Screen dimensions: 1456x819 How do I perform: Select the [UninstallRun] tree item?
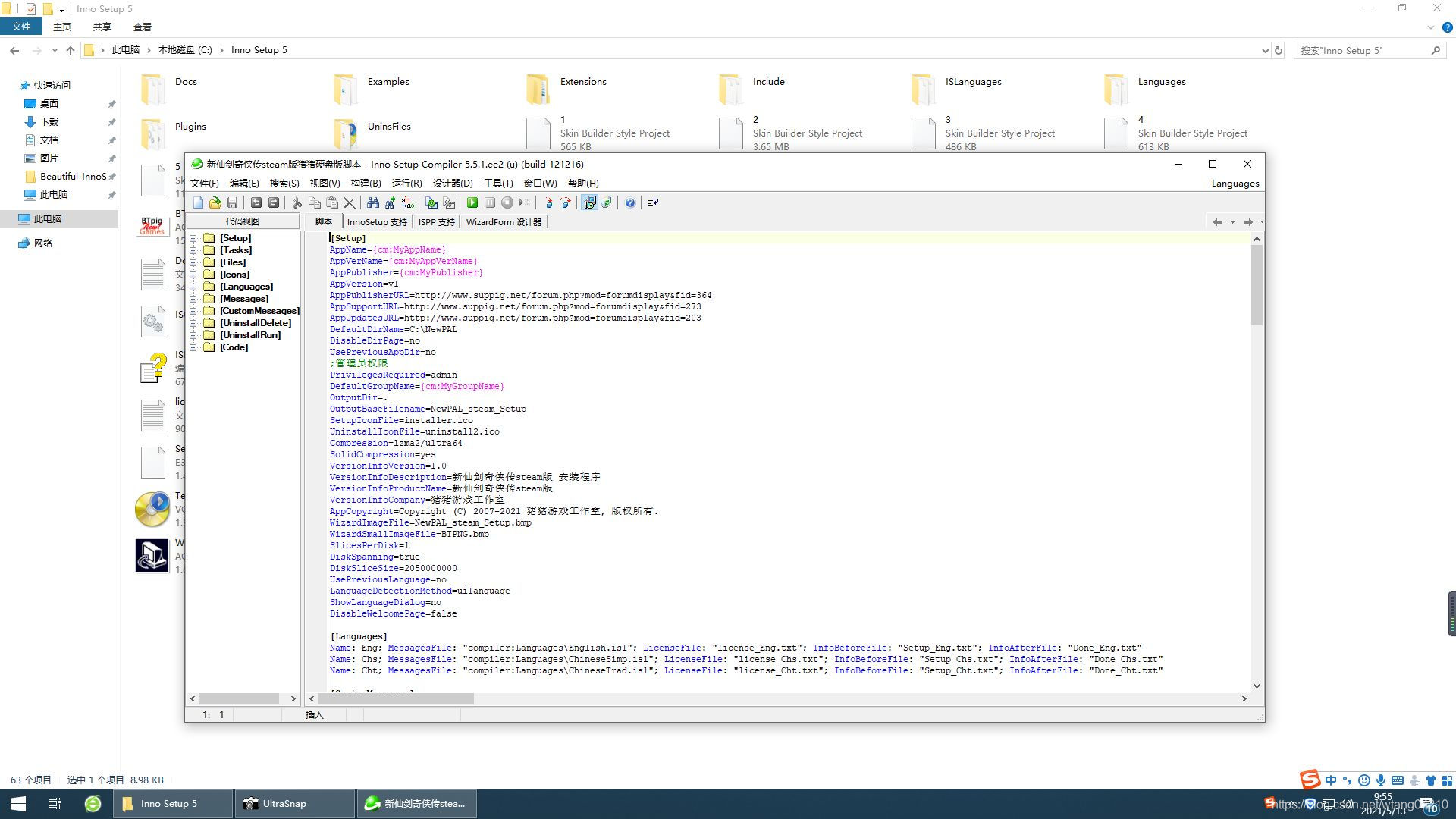(250, 335)
